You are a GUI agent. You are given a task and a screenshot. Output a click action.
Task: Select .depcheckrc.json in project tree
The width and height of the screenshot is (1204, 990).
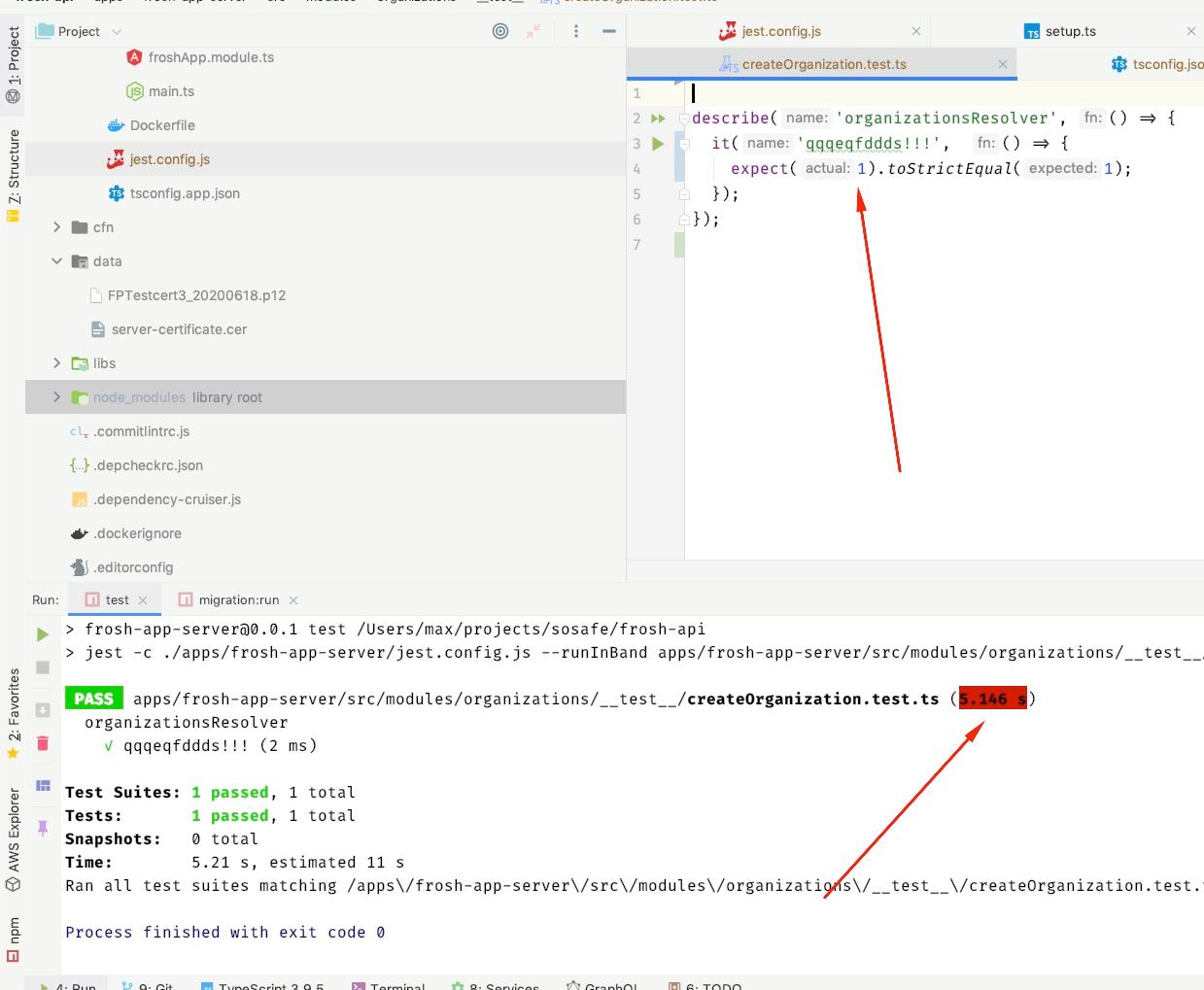point(137,465)
